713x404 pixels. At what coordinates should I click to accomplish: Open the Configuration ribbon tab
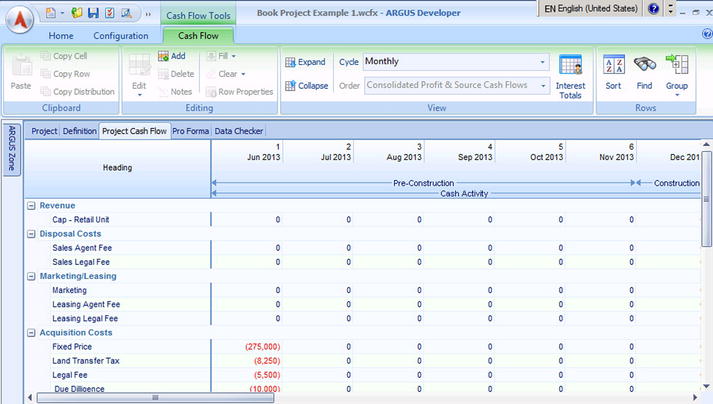(x=121, y=35)
